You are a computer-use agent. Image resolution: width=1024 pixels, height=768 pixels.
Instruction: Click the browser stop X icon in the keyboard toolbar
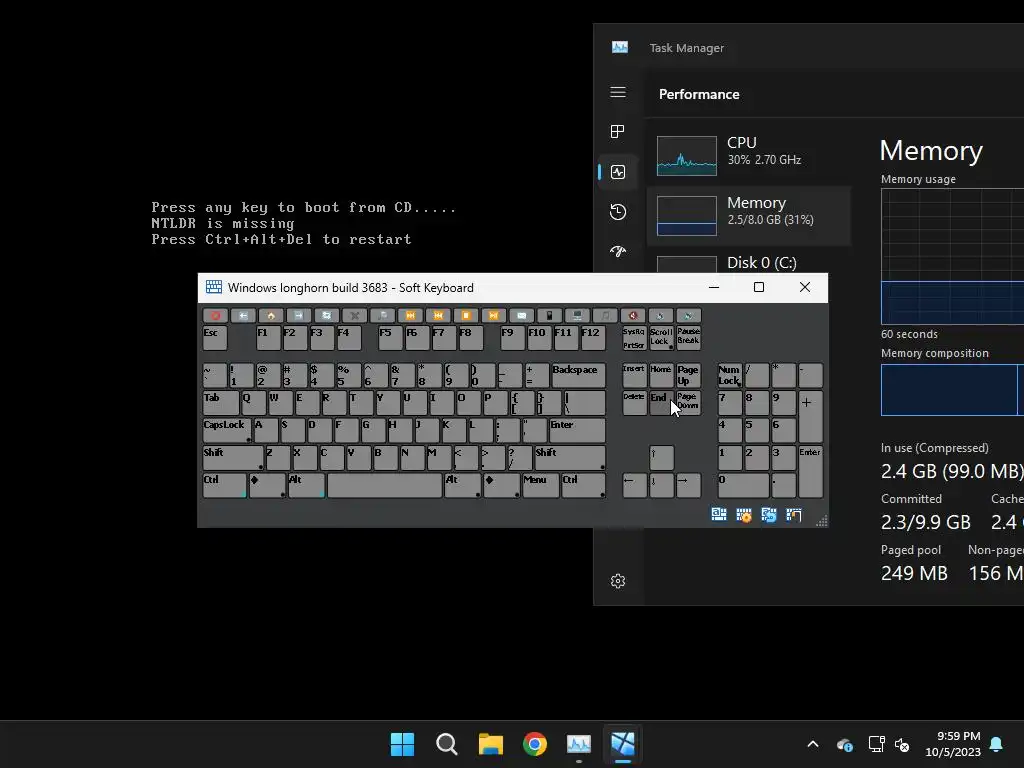[x=355, y=315]
